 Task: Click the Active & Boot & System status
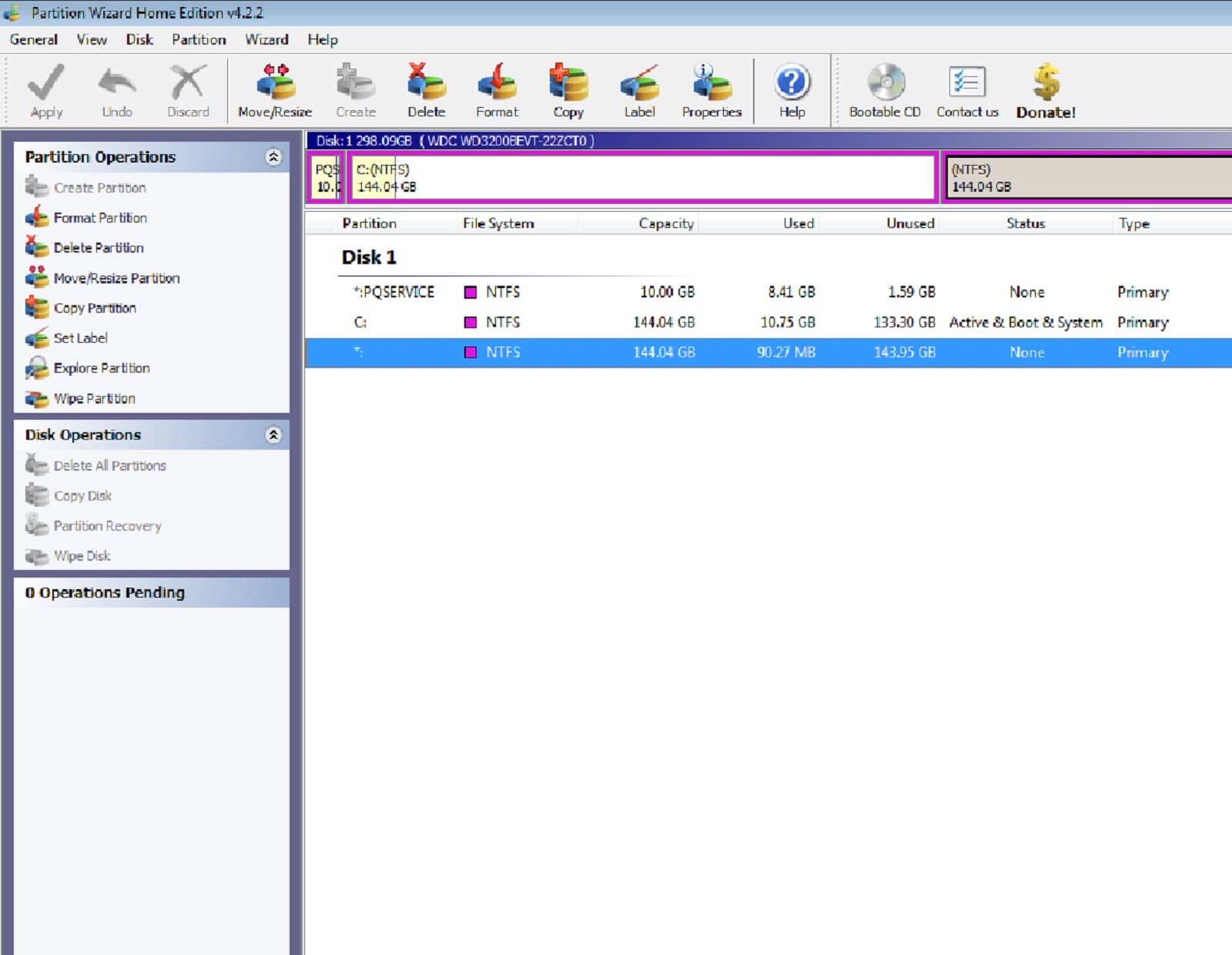pos(1026,323)
